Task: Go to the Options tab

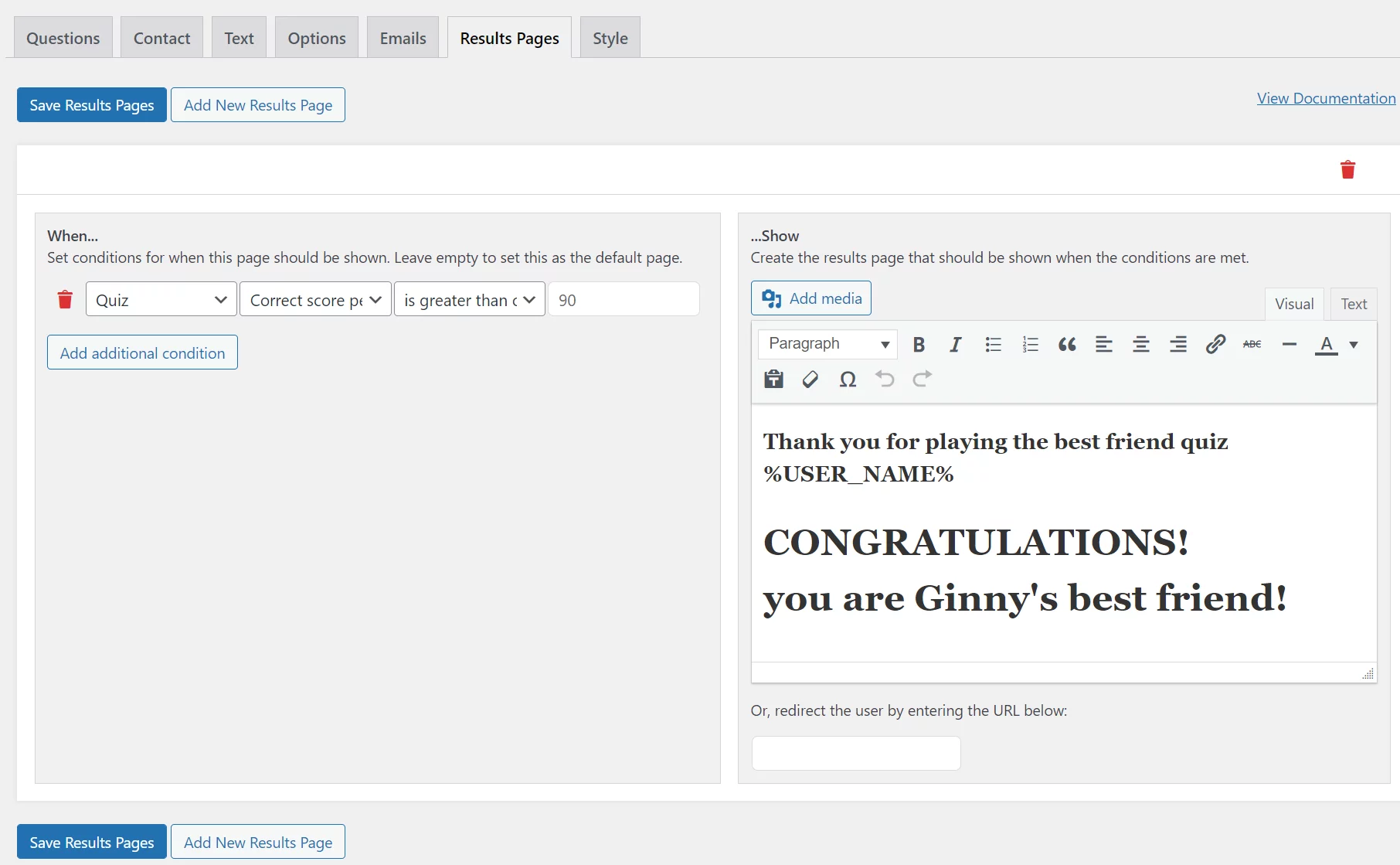Action: pyautogui.click(x=317, y=38)
